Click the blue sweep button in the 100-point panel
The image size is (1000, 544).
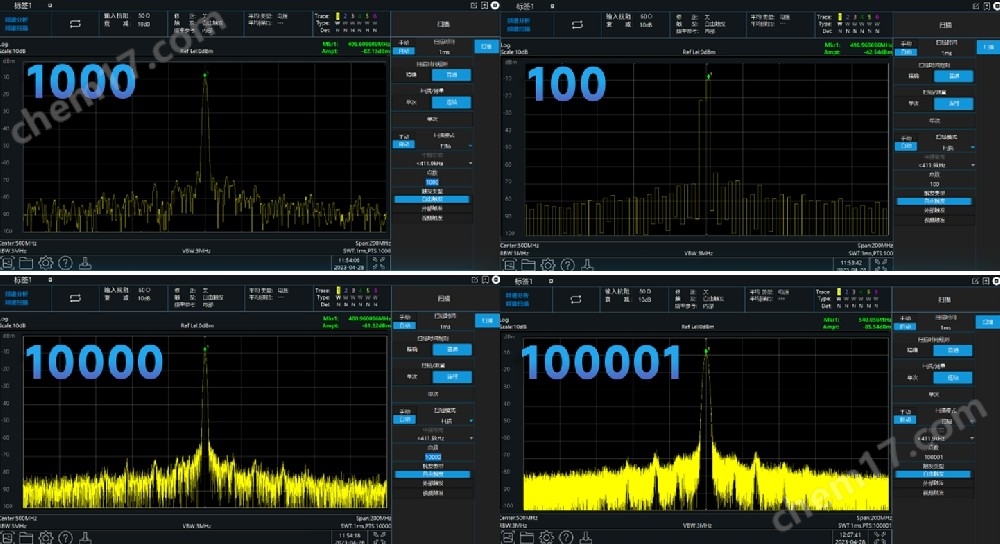(x=989, y=47)
